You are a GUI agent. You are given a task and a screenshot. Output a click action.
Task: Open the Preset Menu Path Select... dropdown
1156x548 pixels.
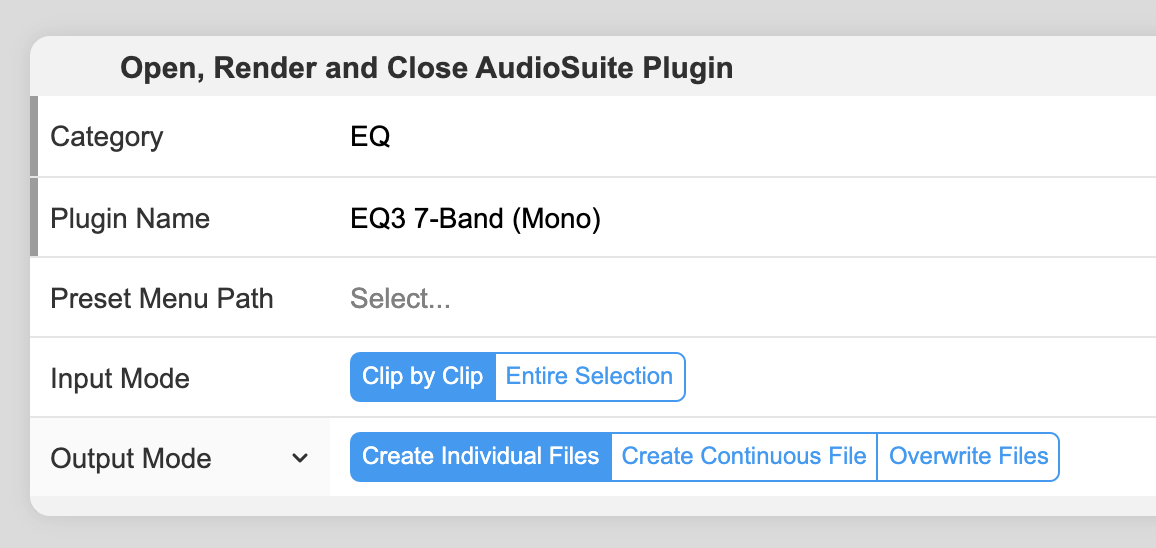click(400, 298)
